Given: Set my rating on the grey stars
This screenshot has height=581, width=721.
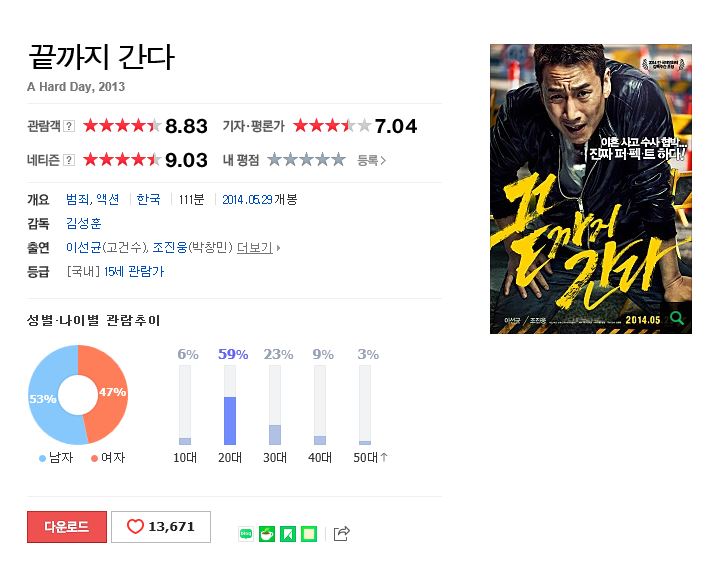Looking at the screenshot, I should click(306, 159).
